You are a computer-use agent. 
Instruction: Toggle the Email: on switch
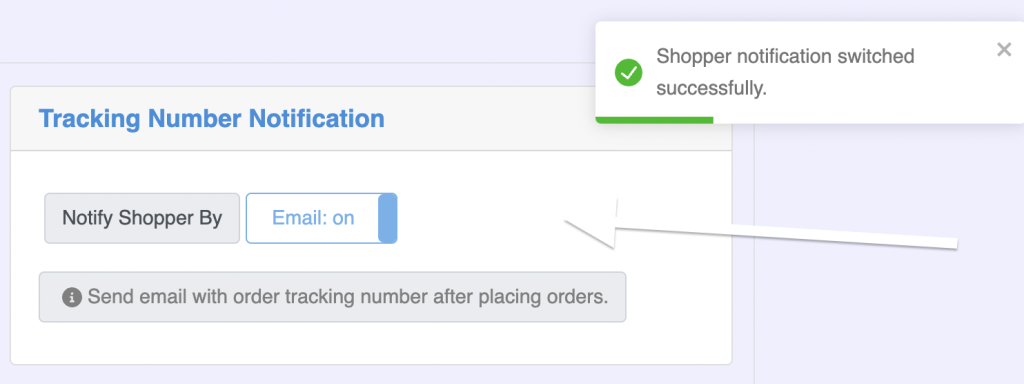click(321, 218)
